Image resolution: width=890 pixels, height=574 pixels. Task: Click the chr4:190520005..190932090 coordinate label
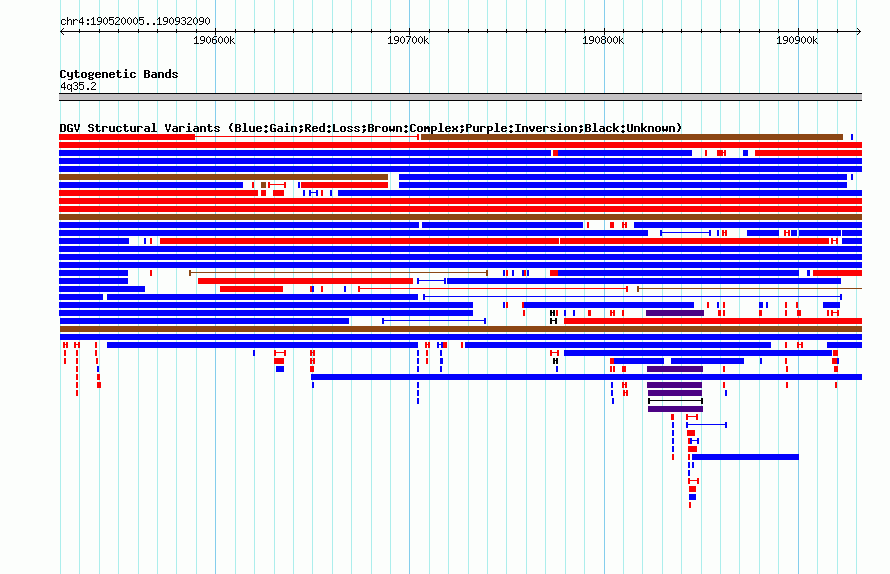135,21
